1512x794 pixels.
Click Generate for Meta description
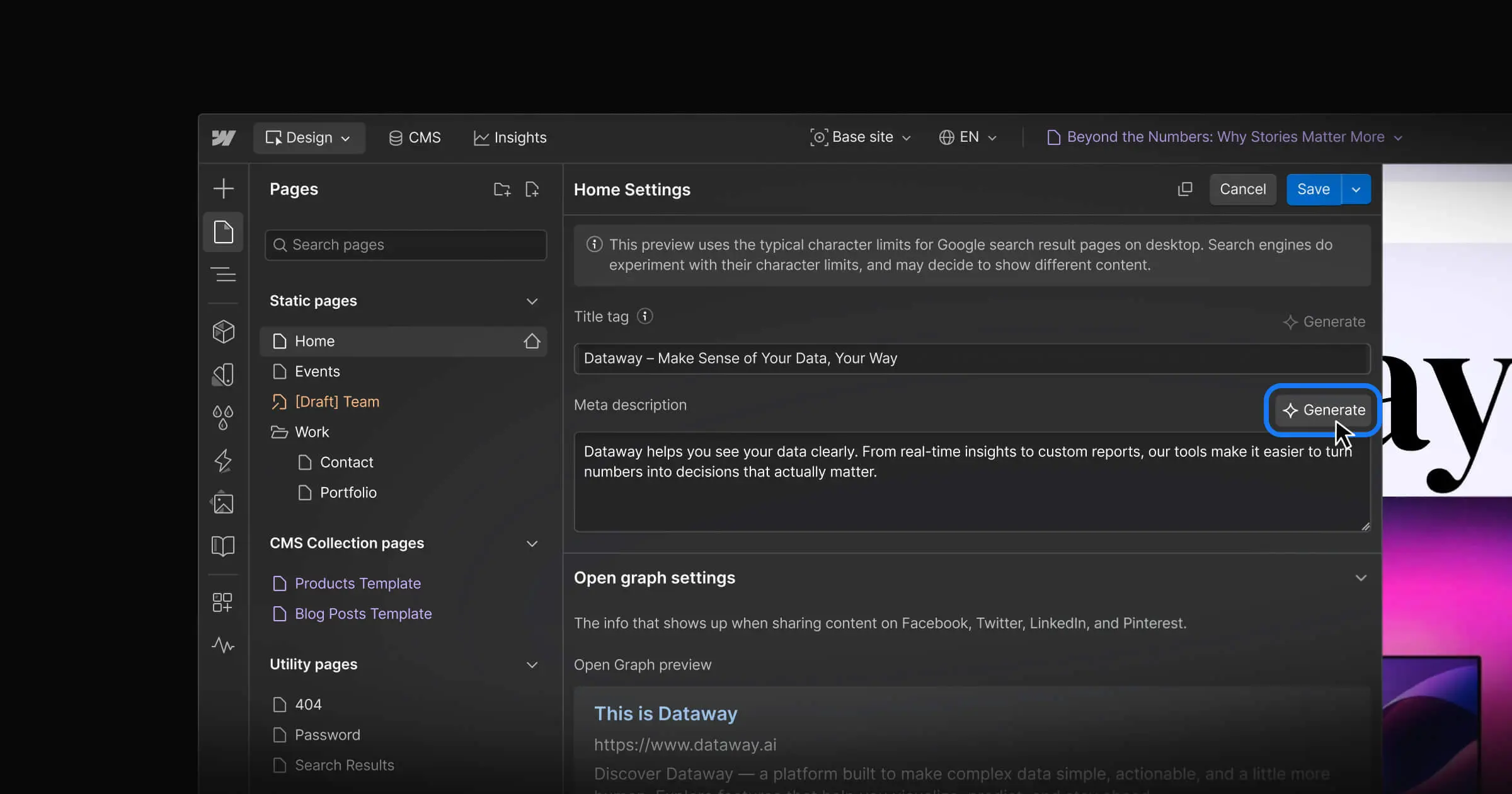tap(1324, 410)
